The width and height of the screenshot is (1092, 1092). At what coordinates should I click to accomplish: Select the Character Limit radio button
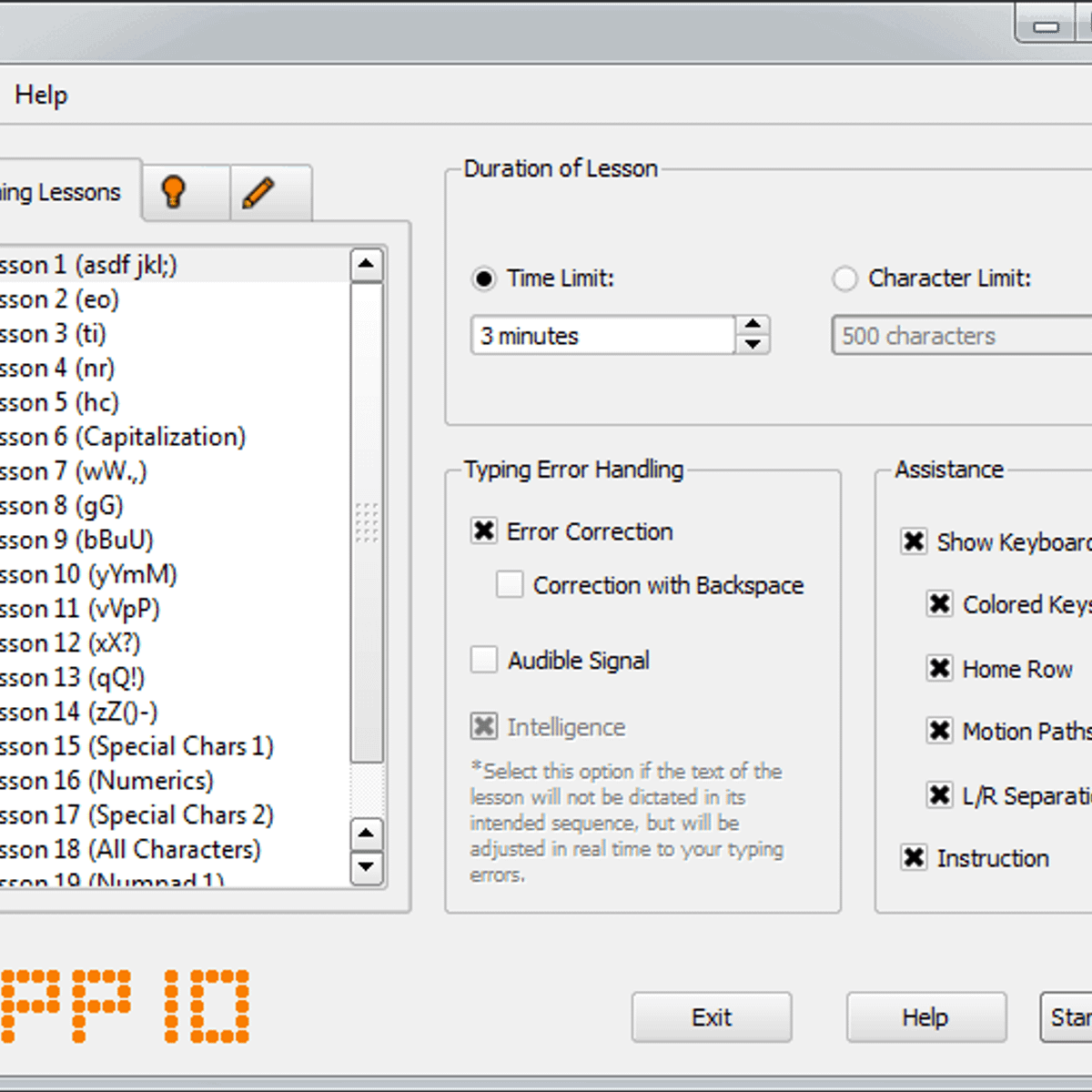pyautogui.click(x=844, y=278)
